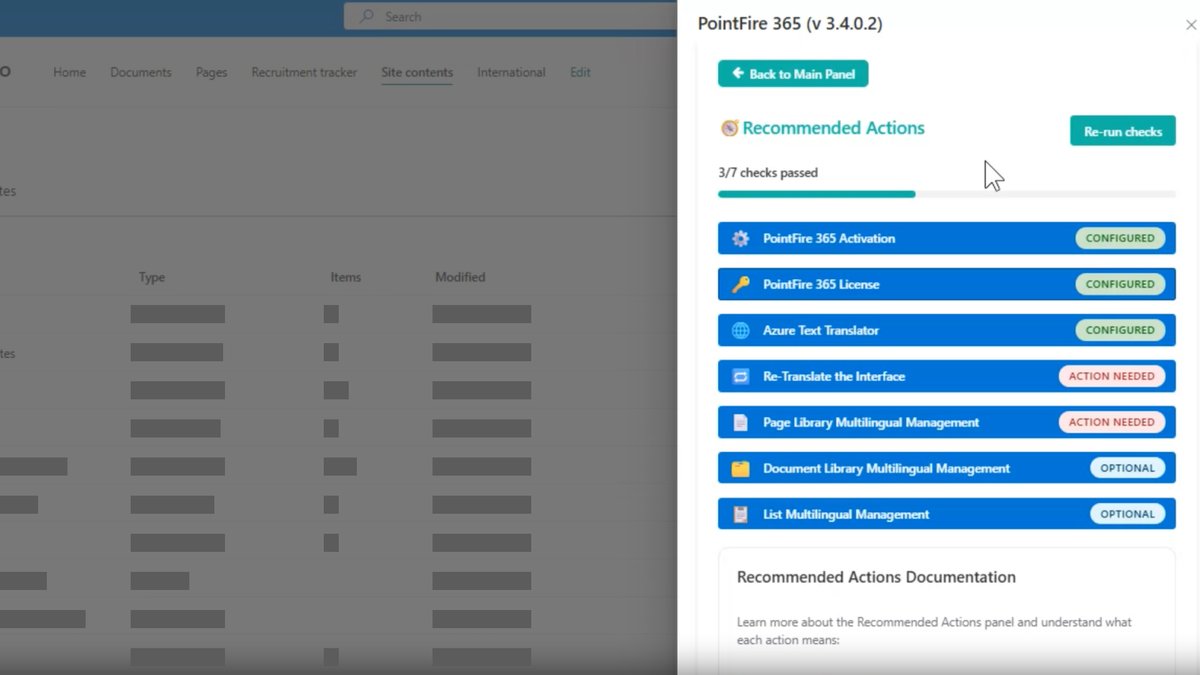Click the OPTIONAL badge on List Multilingual Management
This screenshot has width=1200, height=675.
coord(1127,515)
